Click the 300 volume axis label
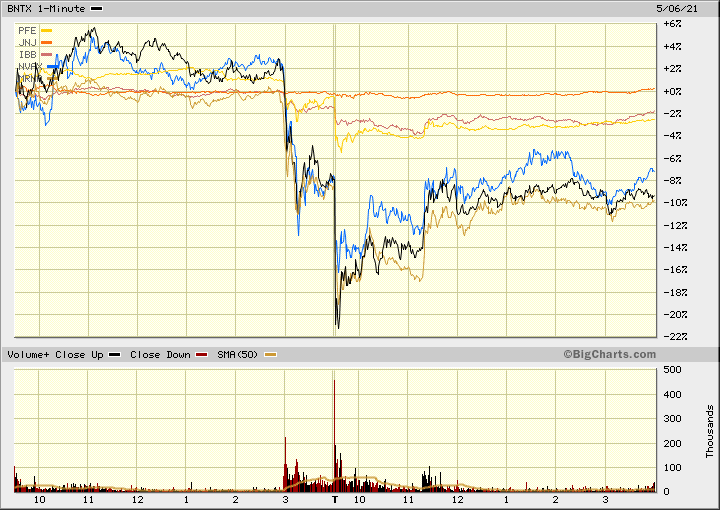 672,418
